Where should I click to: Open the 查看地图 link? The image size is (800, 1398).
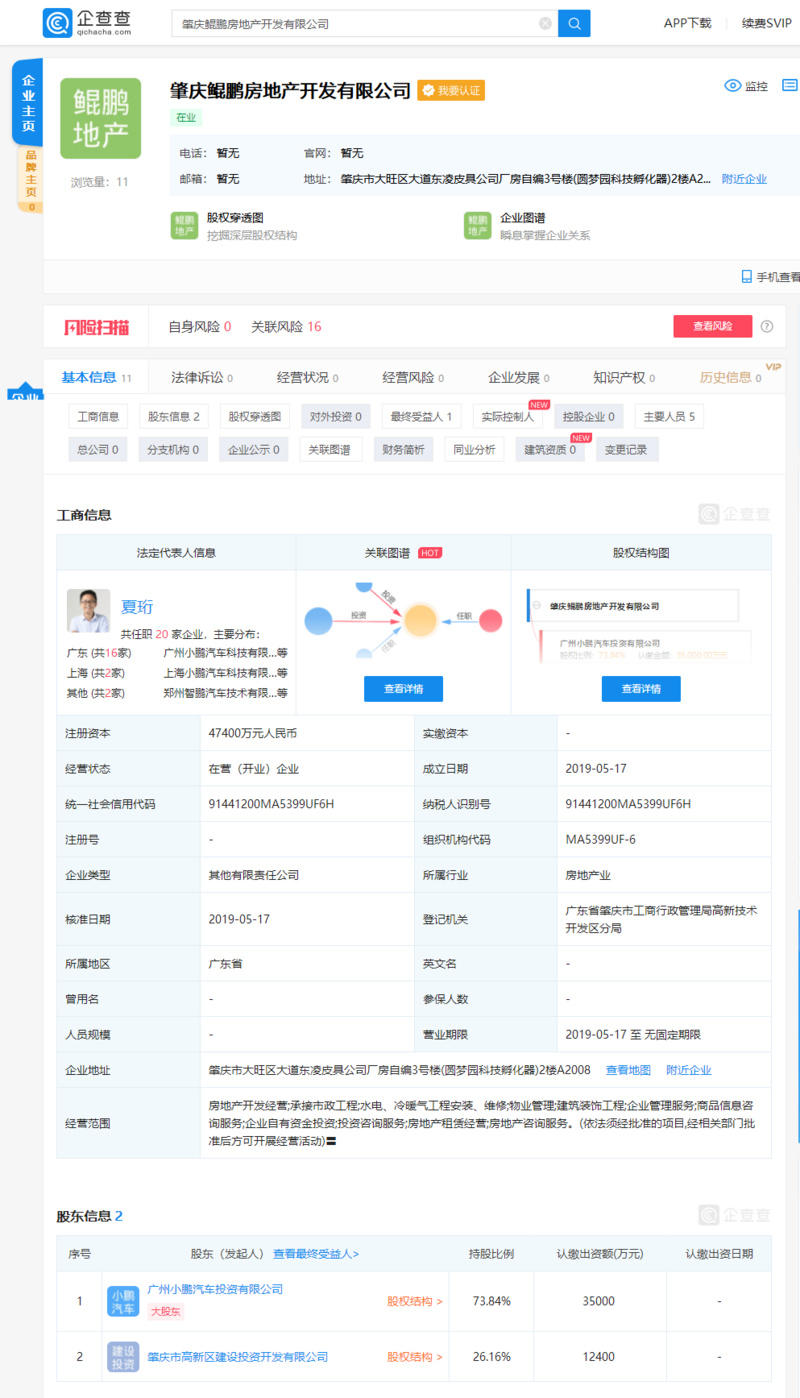(x=627, y=1070)
